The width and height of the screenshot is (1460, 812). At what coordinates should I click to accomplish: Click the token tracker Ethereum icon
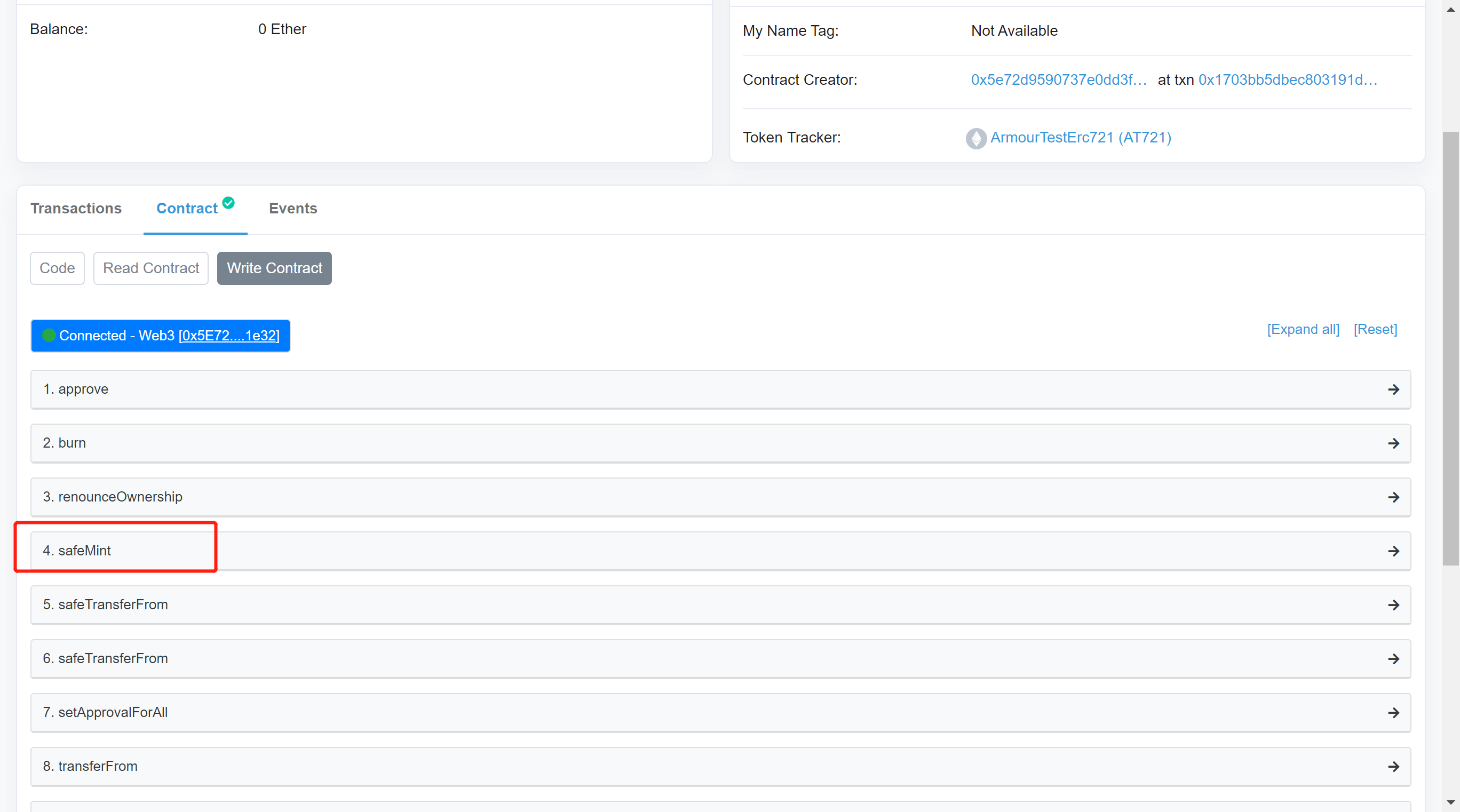(x=975, y=138)
